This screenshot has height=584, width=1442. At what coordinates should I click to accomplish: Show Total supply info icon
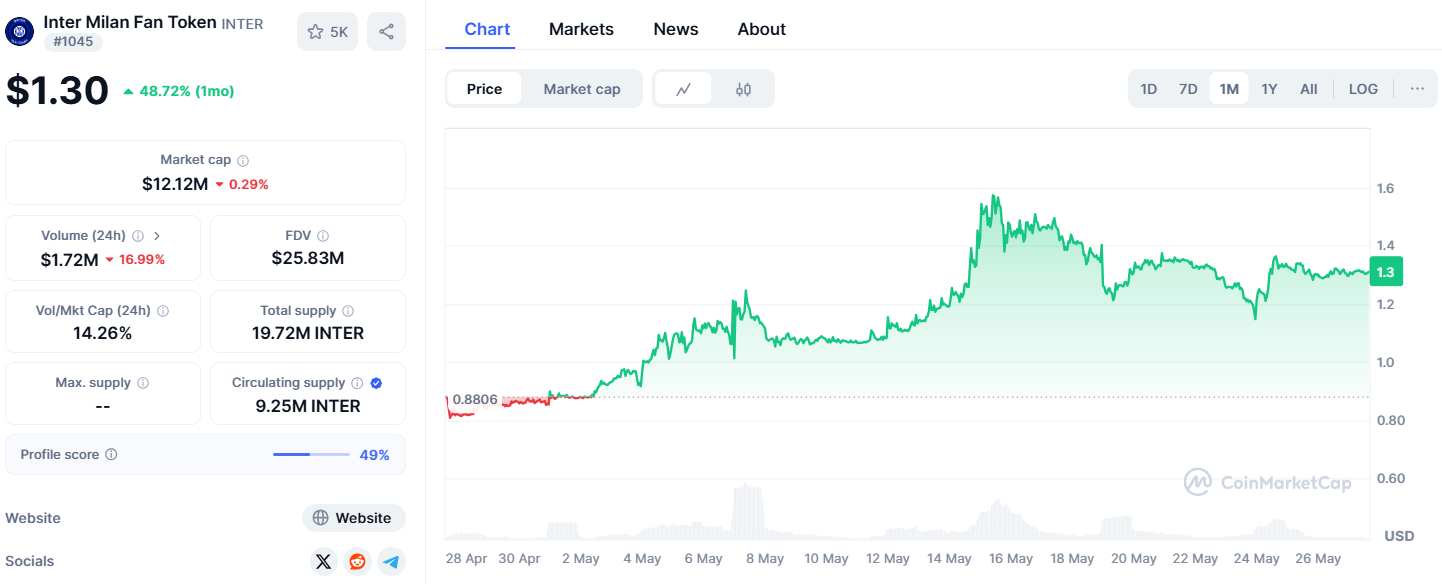click(348, 311)
